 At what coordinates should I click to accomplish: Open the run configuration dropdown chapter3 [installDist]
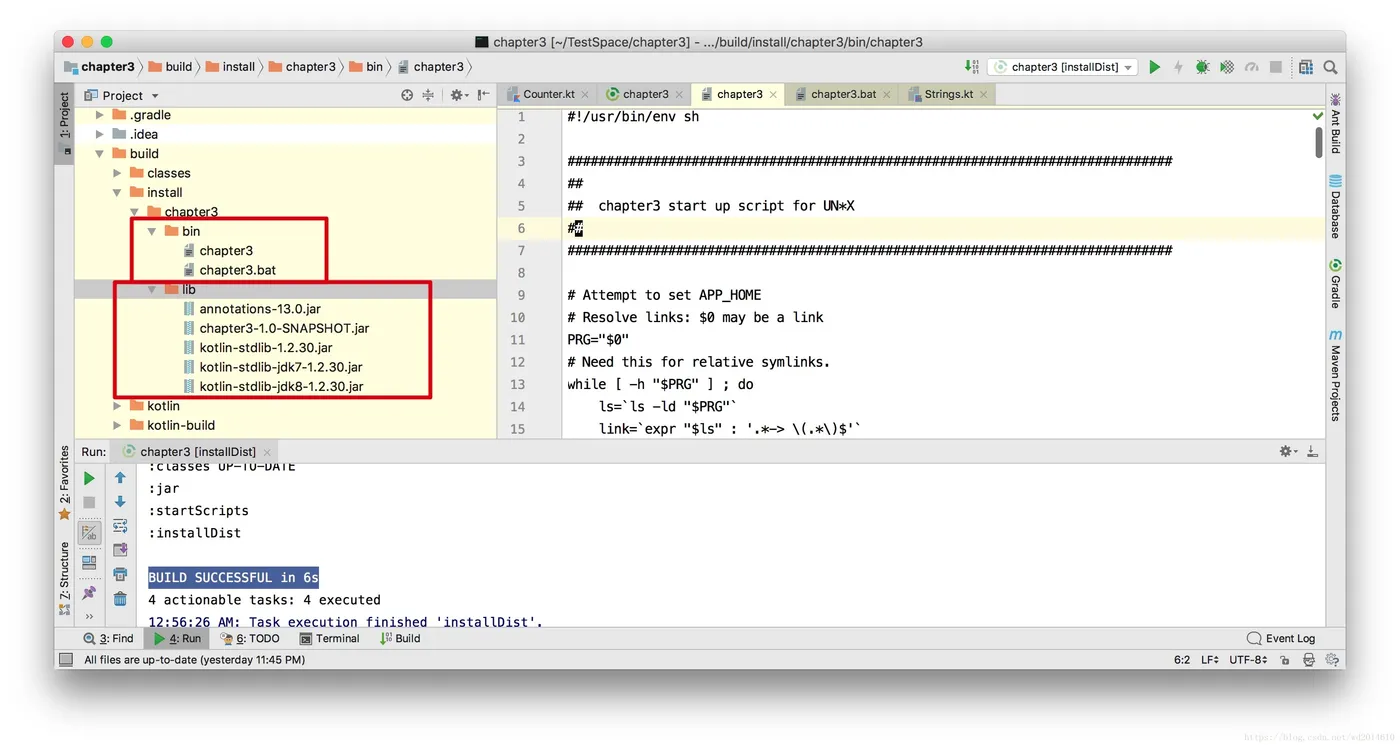pyautogui.click(x=1063, y=67)
